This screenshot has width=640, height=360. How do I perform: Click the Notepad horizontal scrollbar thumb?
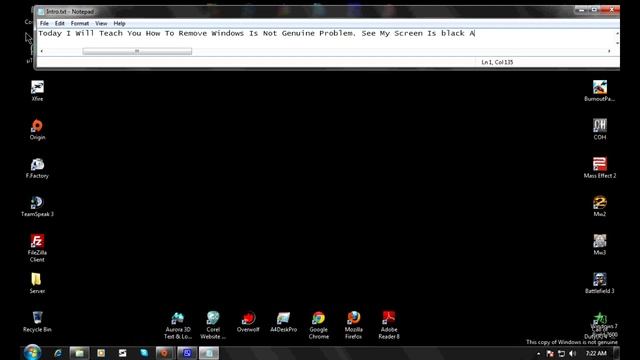(137, 51)
